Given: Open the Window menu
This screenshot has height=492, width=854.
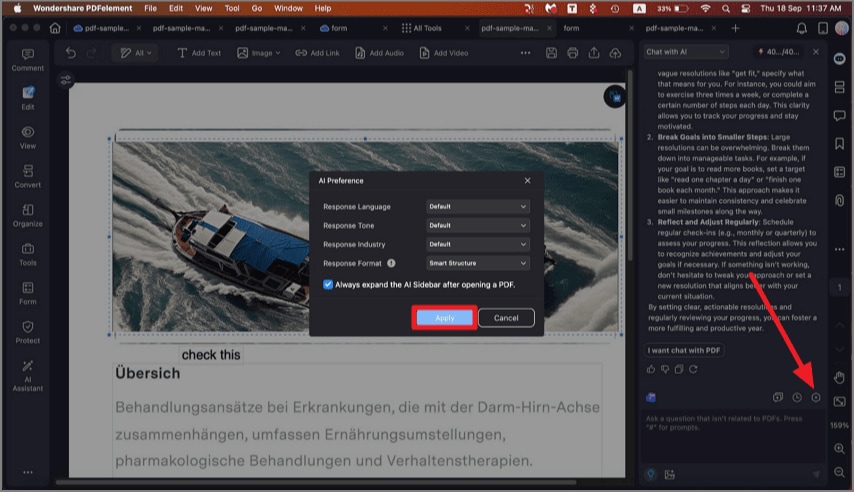Looking at the screenshot, I should pos(288,8).
